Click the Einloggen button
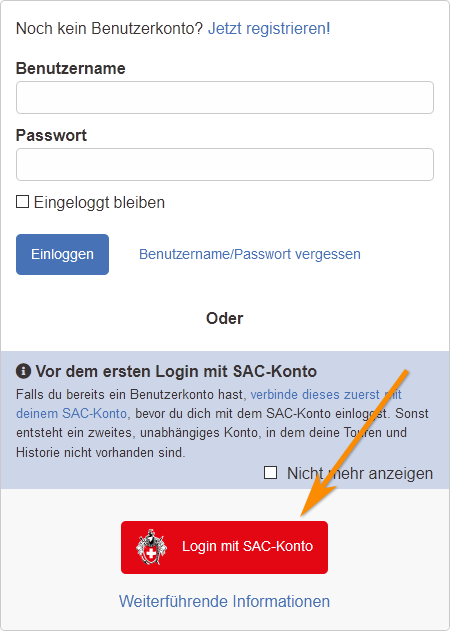The image size is (450, 631). 62,254
